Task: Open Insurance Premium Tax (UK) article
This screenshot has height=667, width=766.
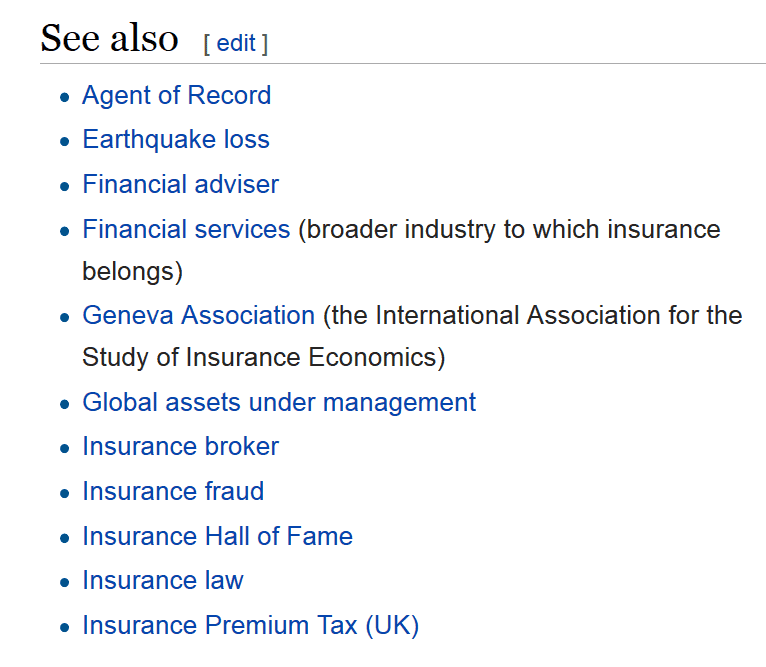Action: [x=251, y=625]
